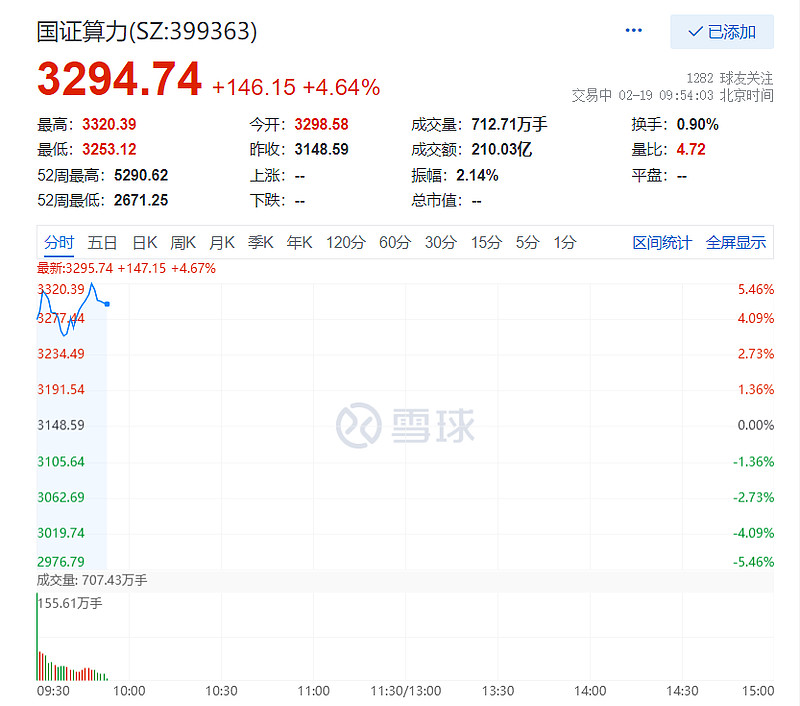Click the 成交量 value 712.71万手

509,124
